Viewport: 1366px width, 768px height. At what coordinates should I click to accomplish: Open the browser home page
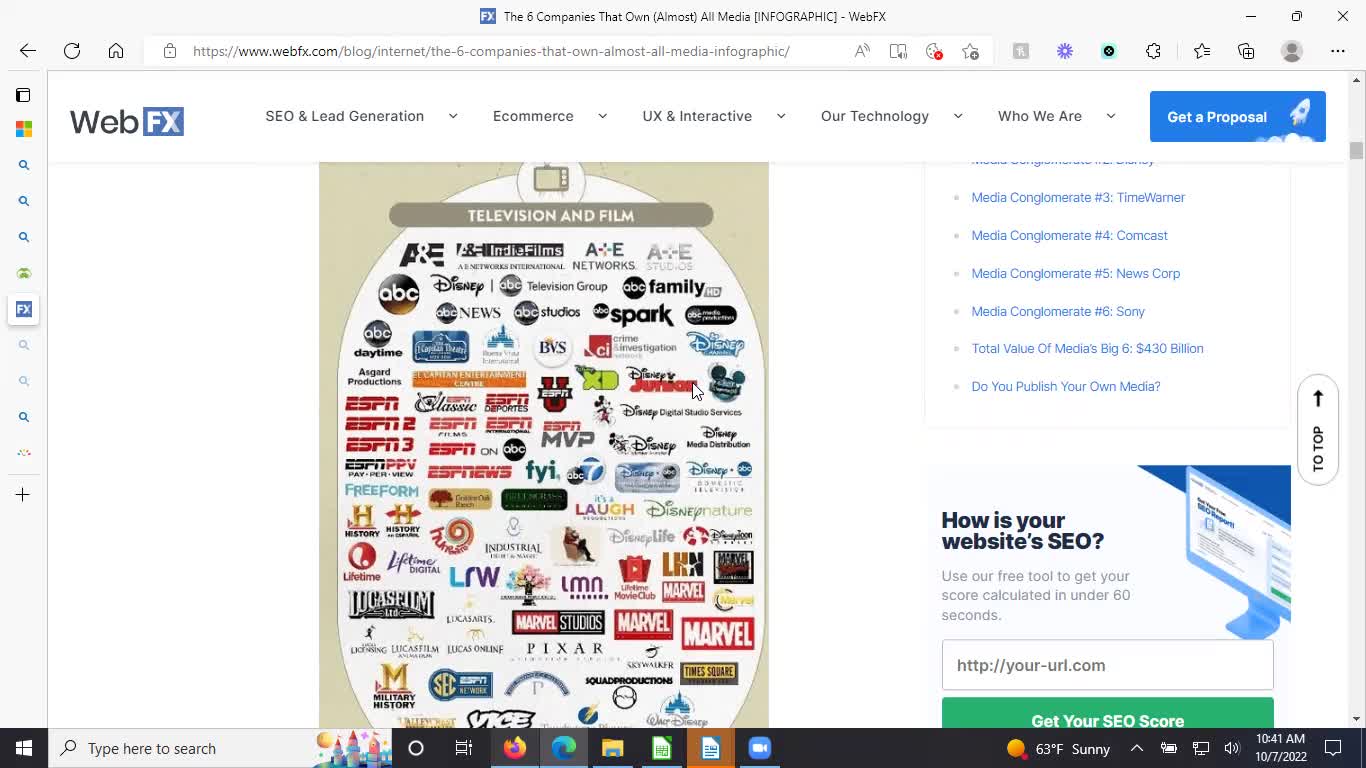[116, 51]
